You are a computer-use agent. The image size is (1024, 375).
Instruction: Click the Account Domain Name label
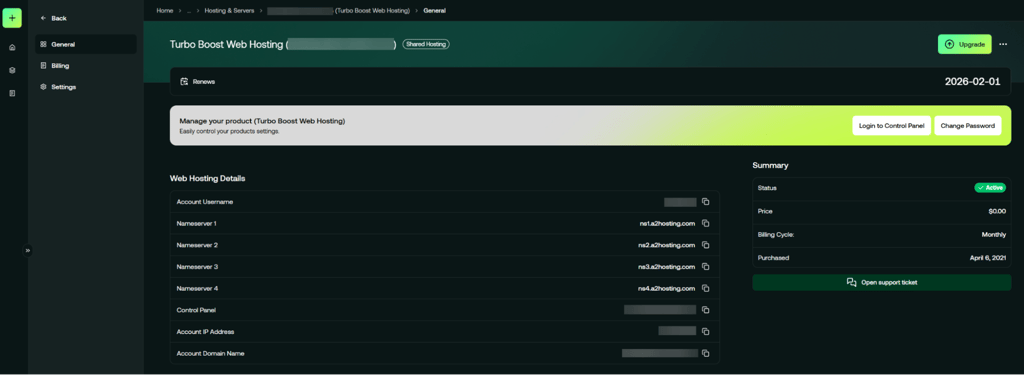coord(209,353)
